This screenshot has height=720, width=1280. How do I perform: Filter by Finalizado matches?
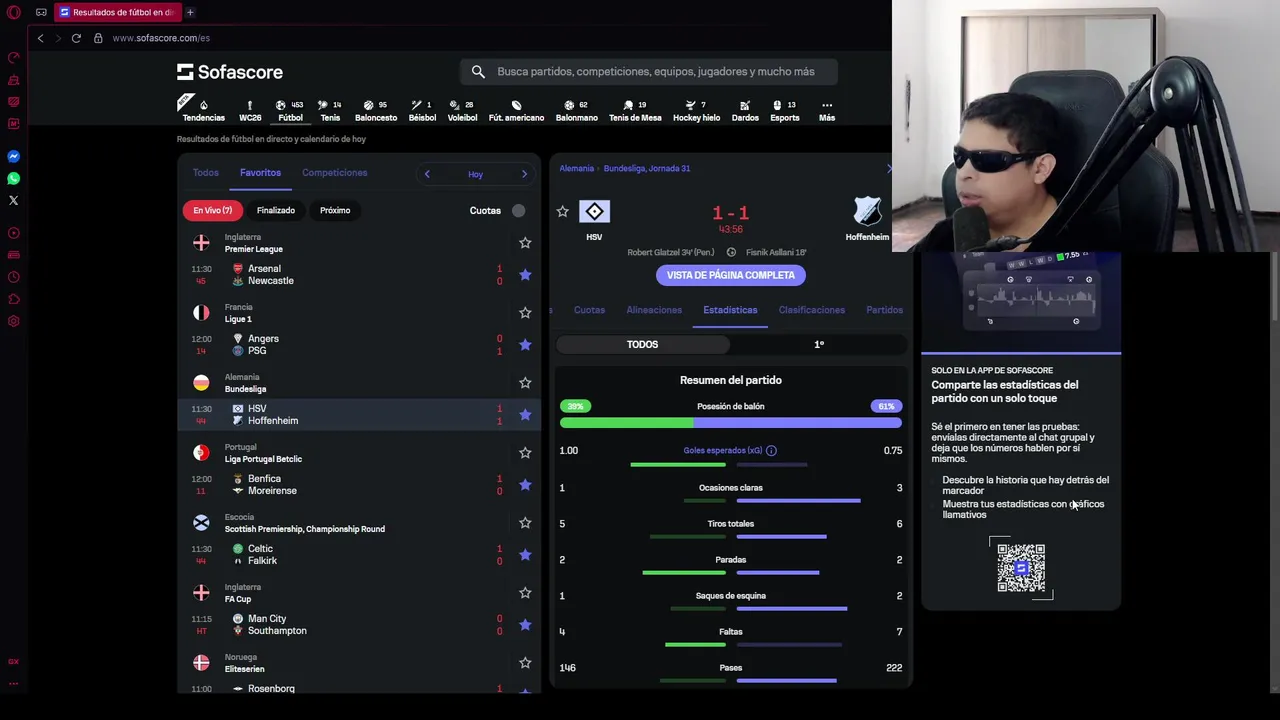point(276,210)
